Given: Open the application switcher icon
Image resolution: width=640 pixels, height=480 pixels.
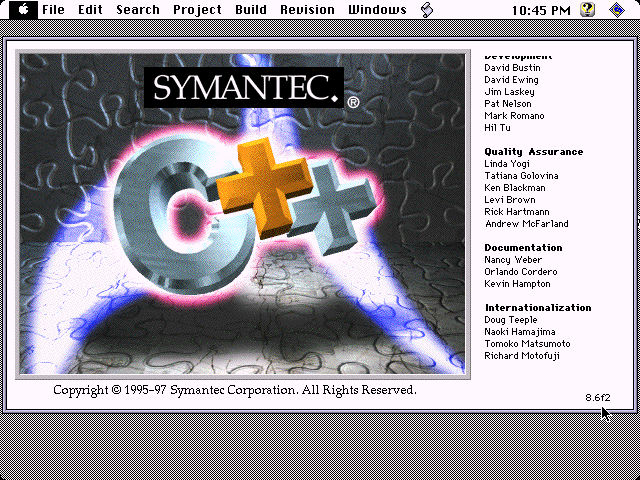Looking at the screenshot, I should pyautogui.click(x=617, y=9).
